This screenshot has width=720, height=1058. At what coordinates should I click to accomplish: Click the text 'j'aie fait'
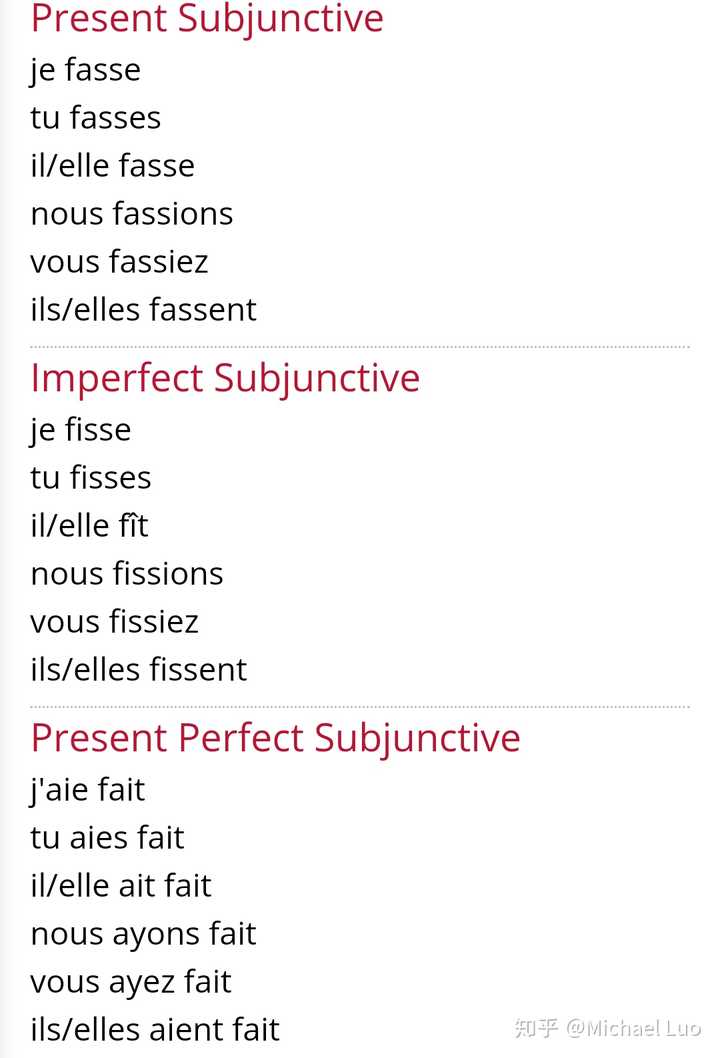tap(88, 790)
